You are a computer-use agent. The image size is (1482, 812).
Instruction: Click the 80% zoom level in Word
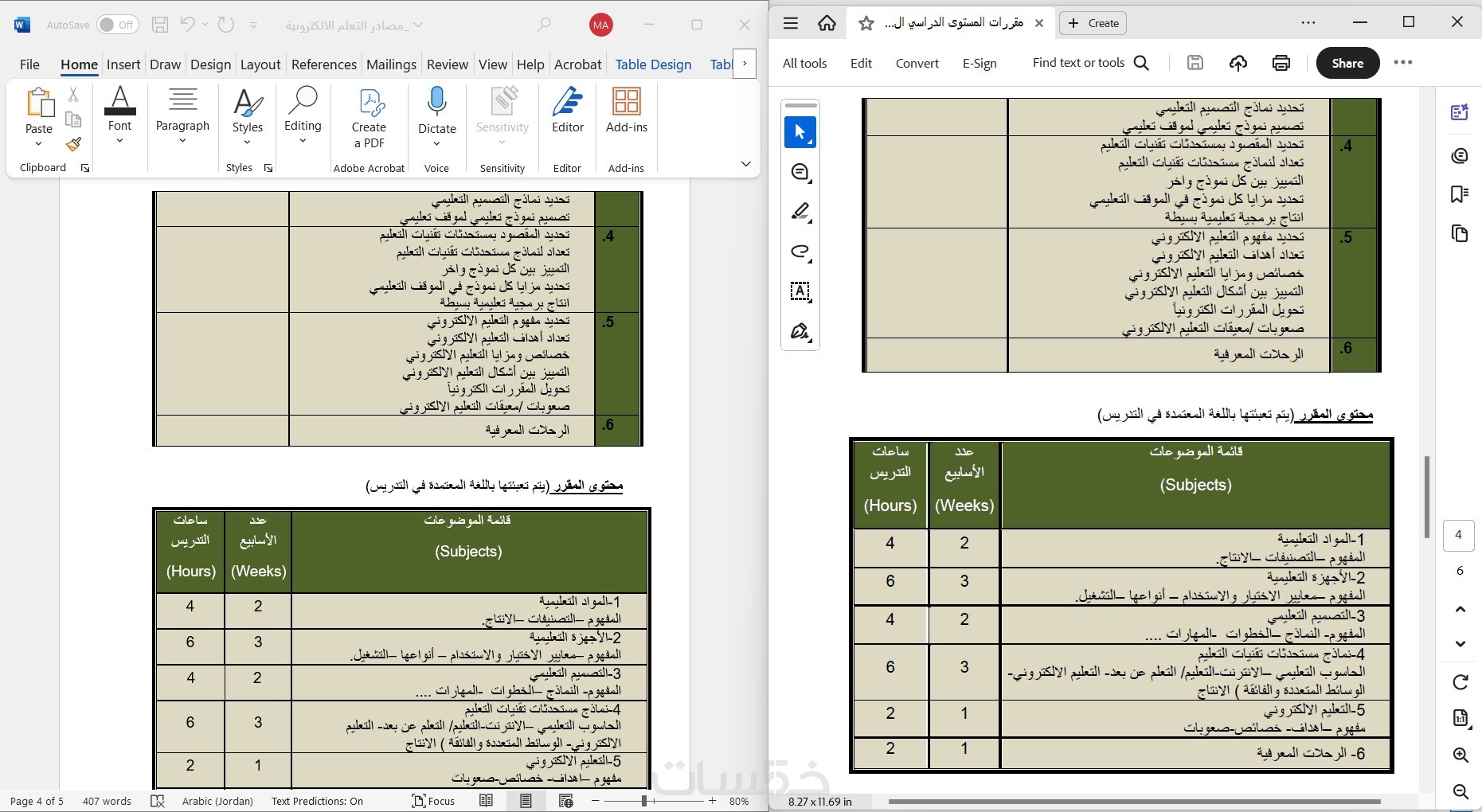tap(739, 801)
